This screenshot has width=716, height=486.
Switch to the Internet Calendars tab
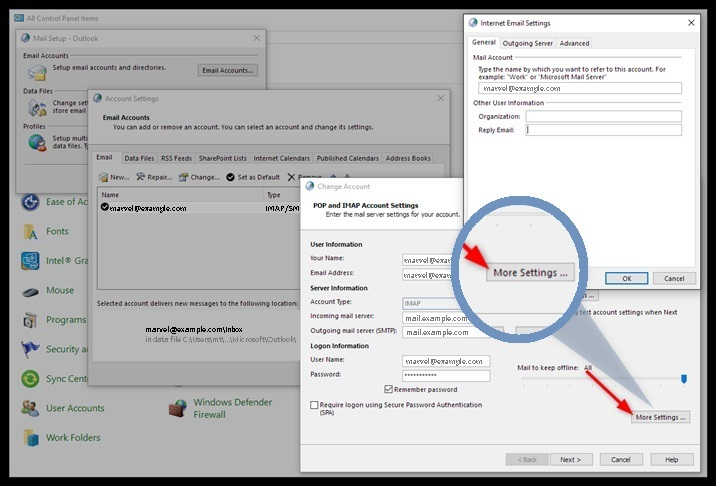point(281,158)
